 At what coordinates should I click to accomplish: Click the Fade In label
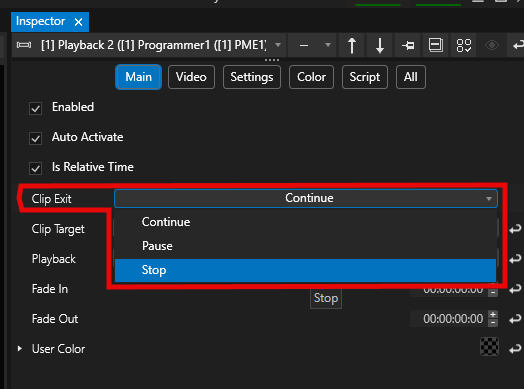50,289
